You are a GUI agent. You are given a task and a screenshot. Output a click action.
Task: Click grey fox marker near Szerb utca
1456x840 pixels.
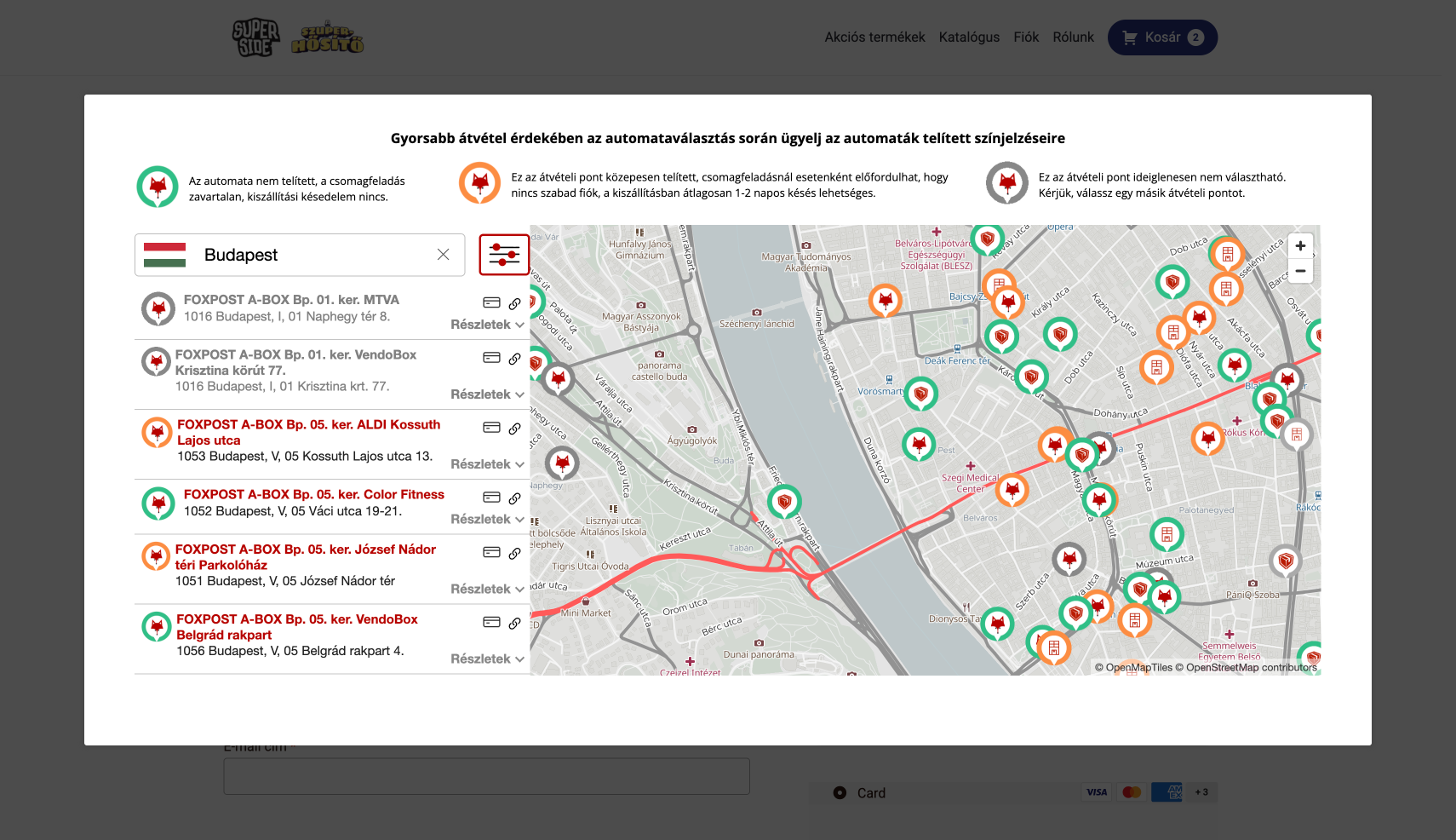(1069, 559)
